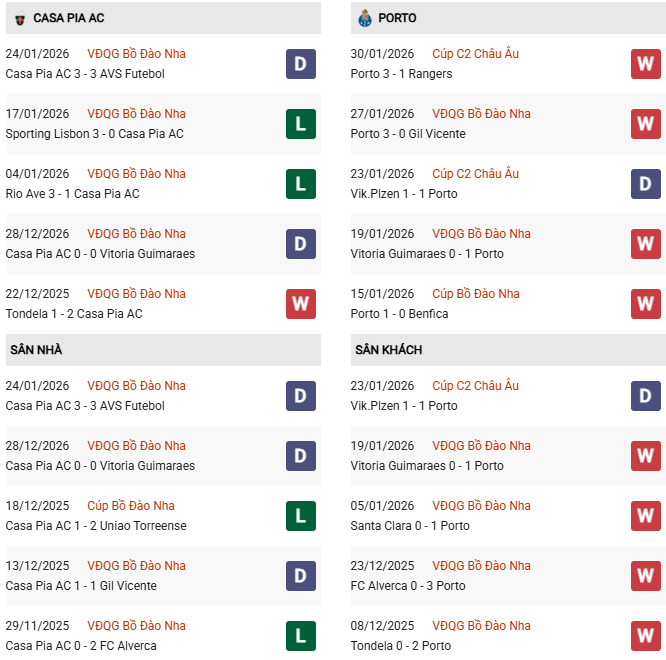
Task: Select the SÂN NHÀ section header
Action: 36,350
